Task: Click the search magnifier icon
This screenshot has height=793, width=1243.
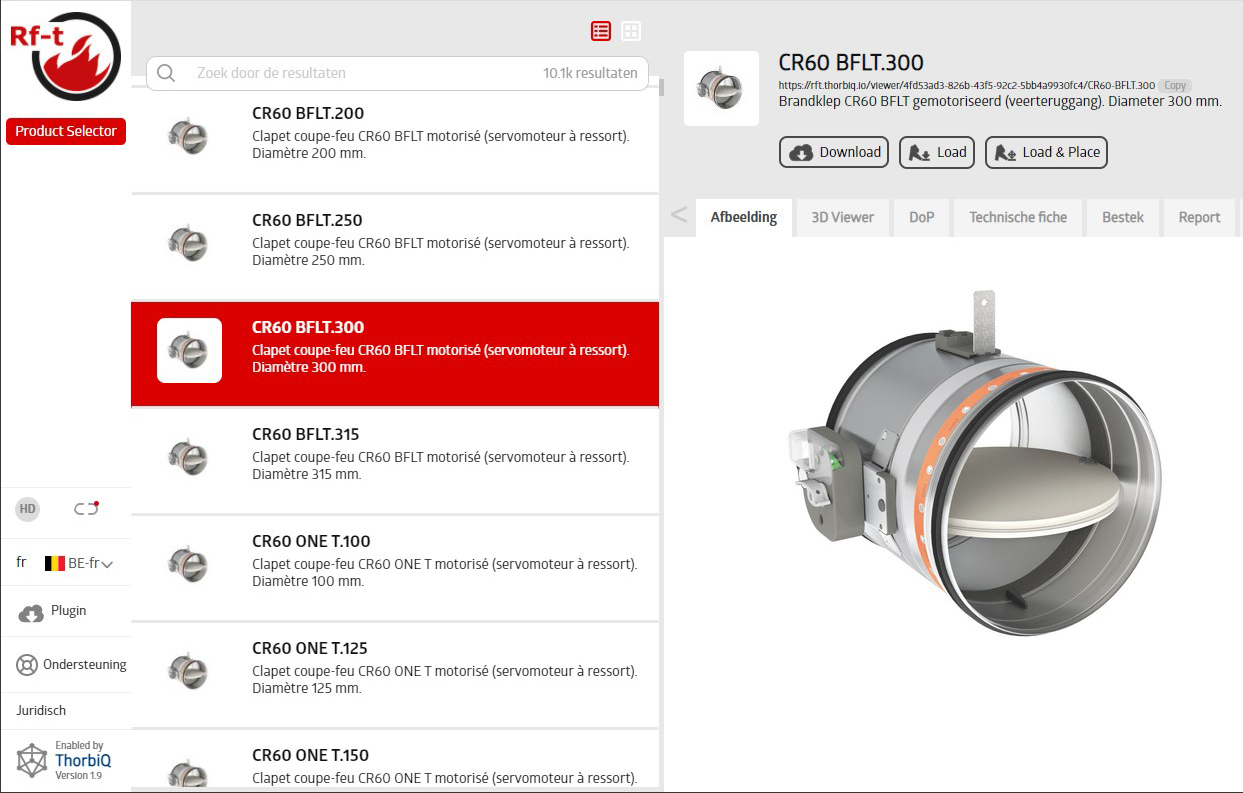Action: click(x=166, y=73)
